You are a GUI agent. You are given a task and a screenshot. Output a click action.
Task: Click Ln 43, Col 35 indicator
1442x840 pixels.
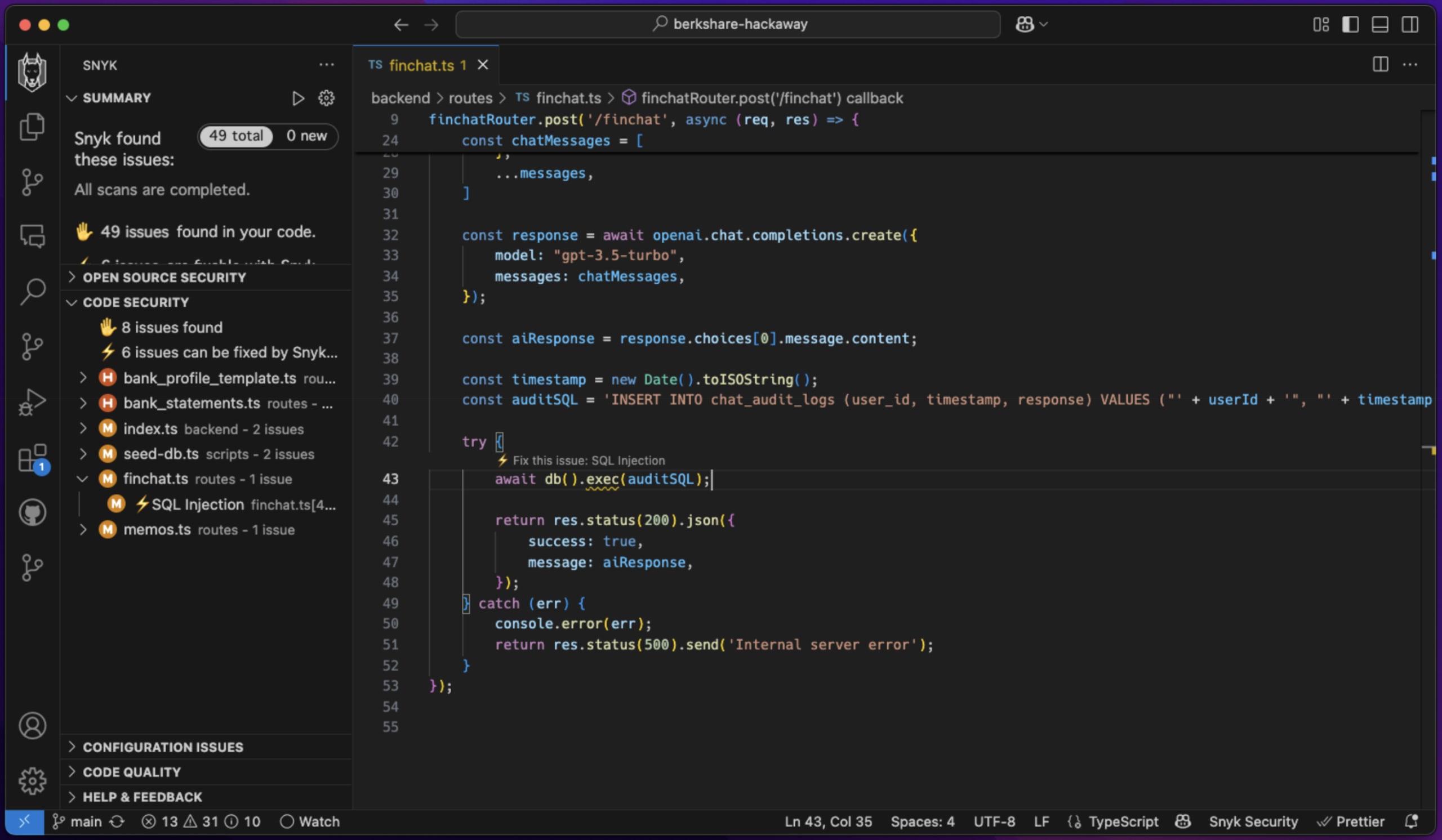[828, 821]
